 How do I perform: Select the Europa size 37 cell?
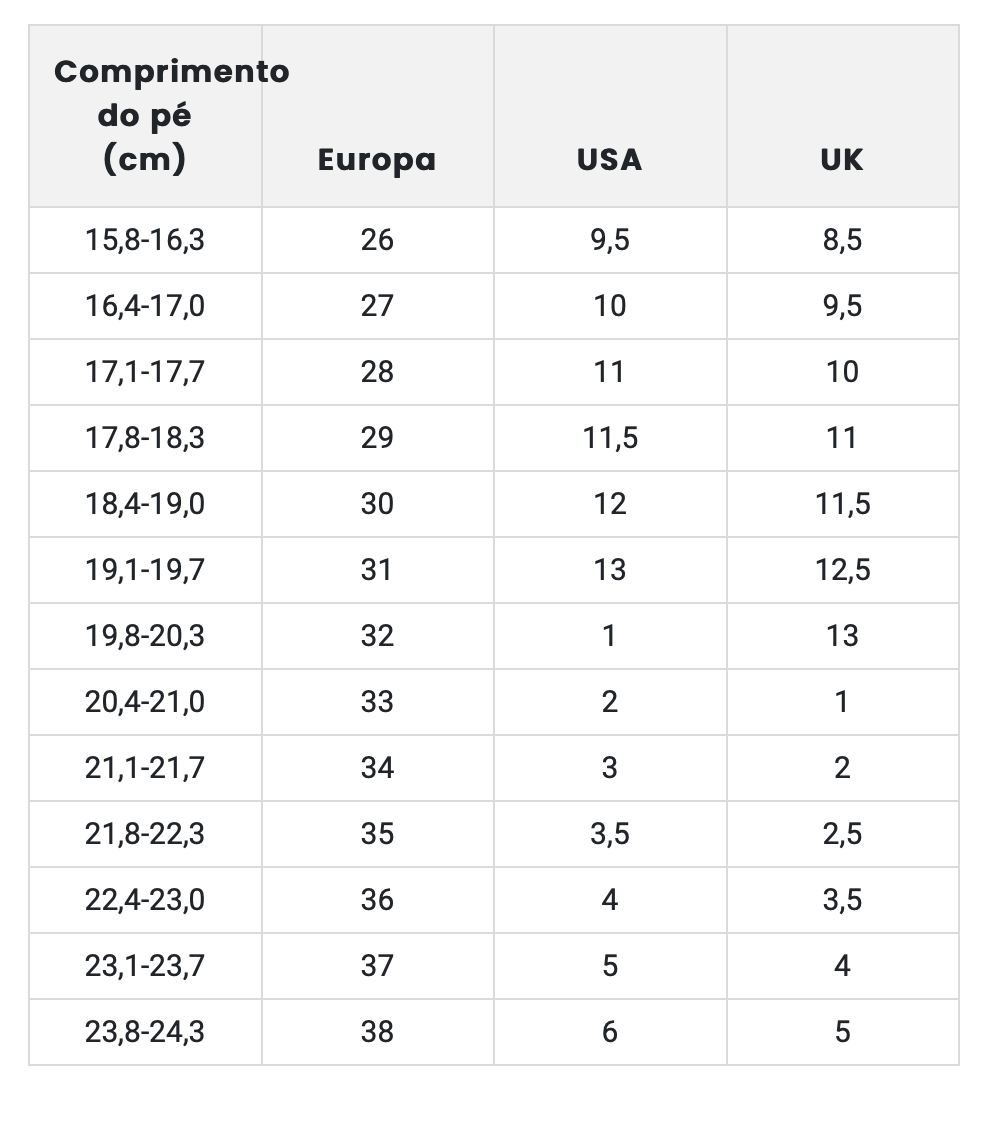pyautogui.click(x=377, y=966)
